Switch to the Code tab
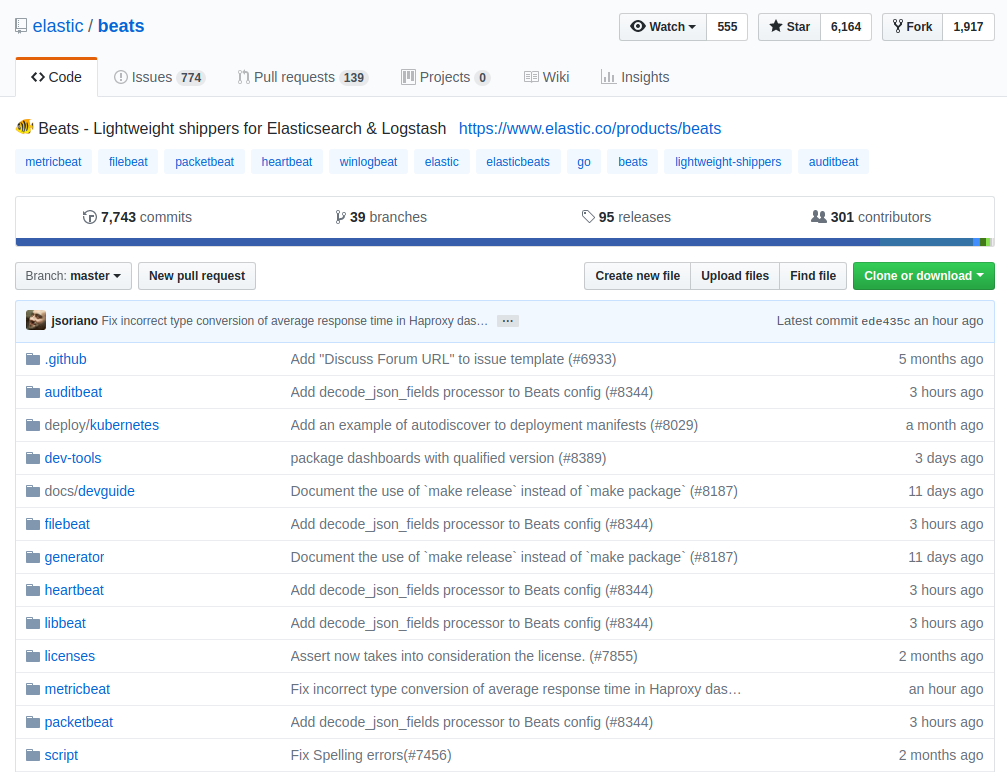 click(x=57, y=77)
